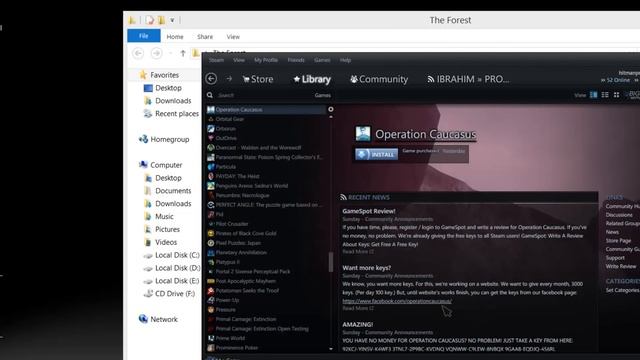Open Explorer recent locations dropdown arrow
The width and height of the screenshot is (640, 360).
pos(170,53)
